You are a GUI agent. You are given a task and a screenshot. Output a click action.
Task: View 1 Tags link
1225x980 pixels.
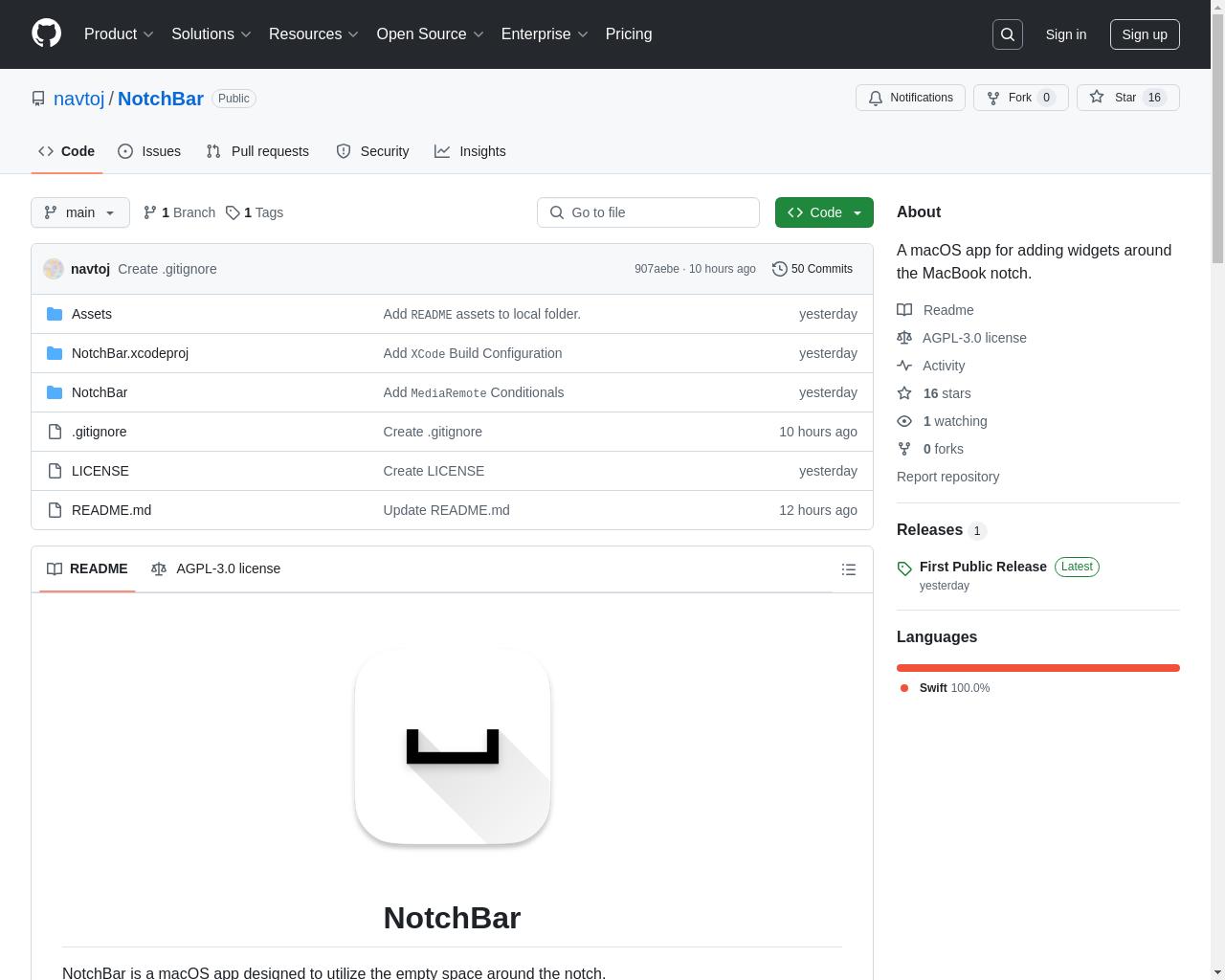pyautogui.click(x=255, y=212)
